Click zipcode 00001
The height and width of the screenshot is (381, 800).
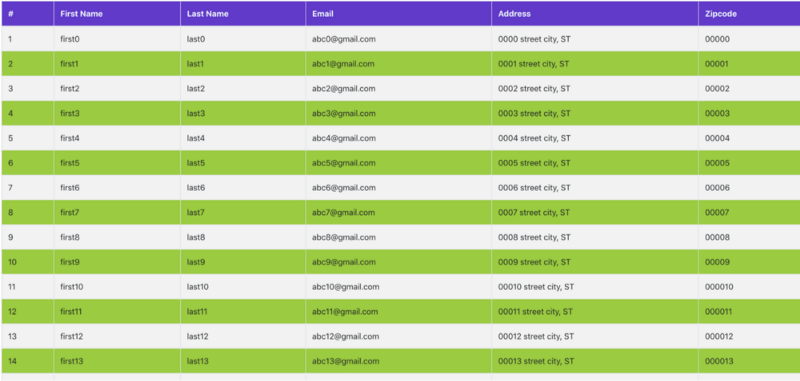(x=717, y=64)
